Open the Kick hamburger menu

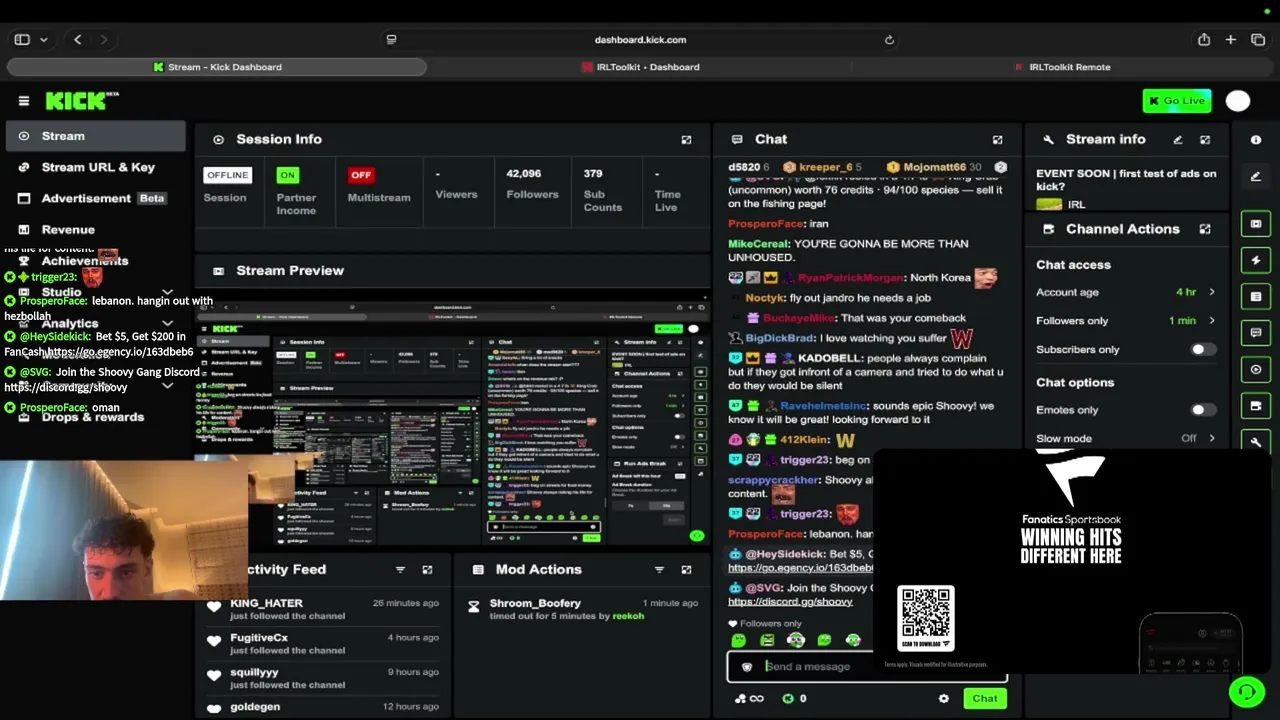24,101
